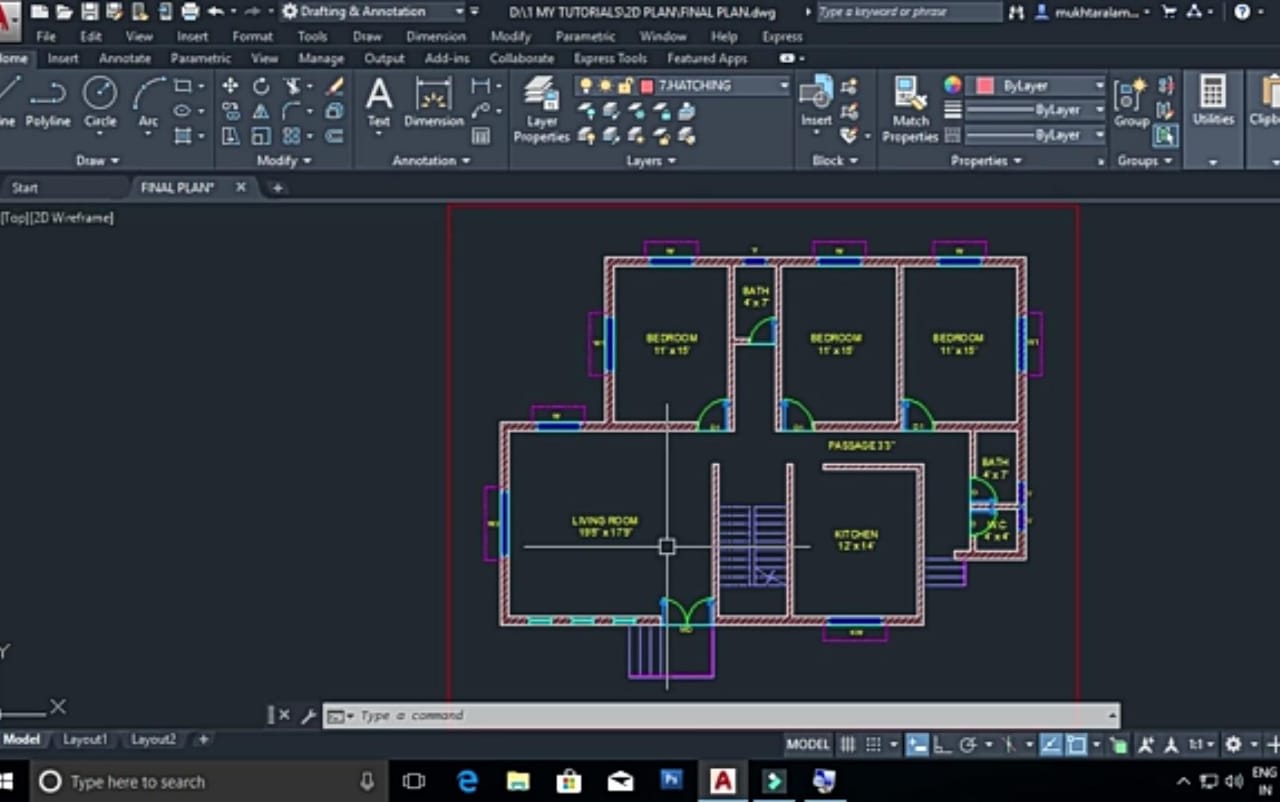Image resolution: width=1280 pixels, height=802 pixels.
Task: Click the Group button in Groups panel
Action: (1130, 100)
